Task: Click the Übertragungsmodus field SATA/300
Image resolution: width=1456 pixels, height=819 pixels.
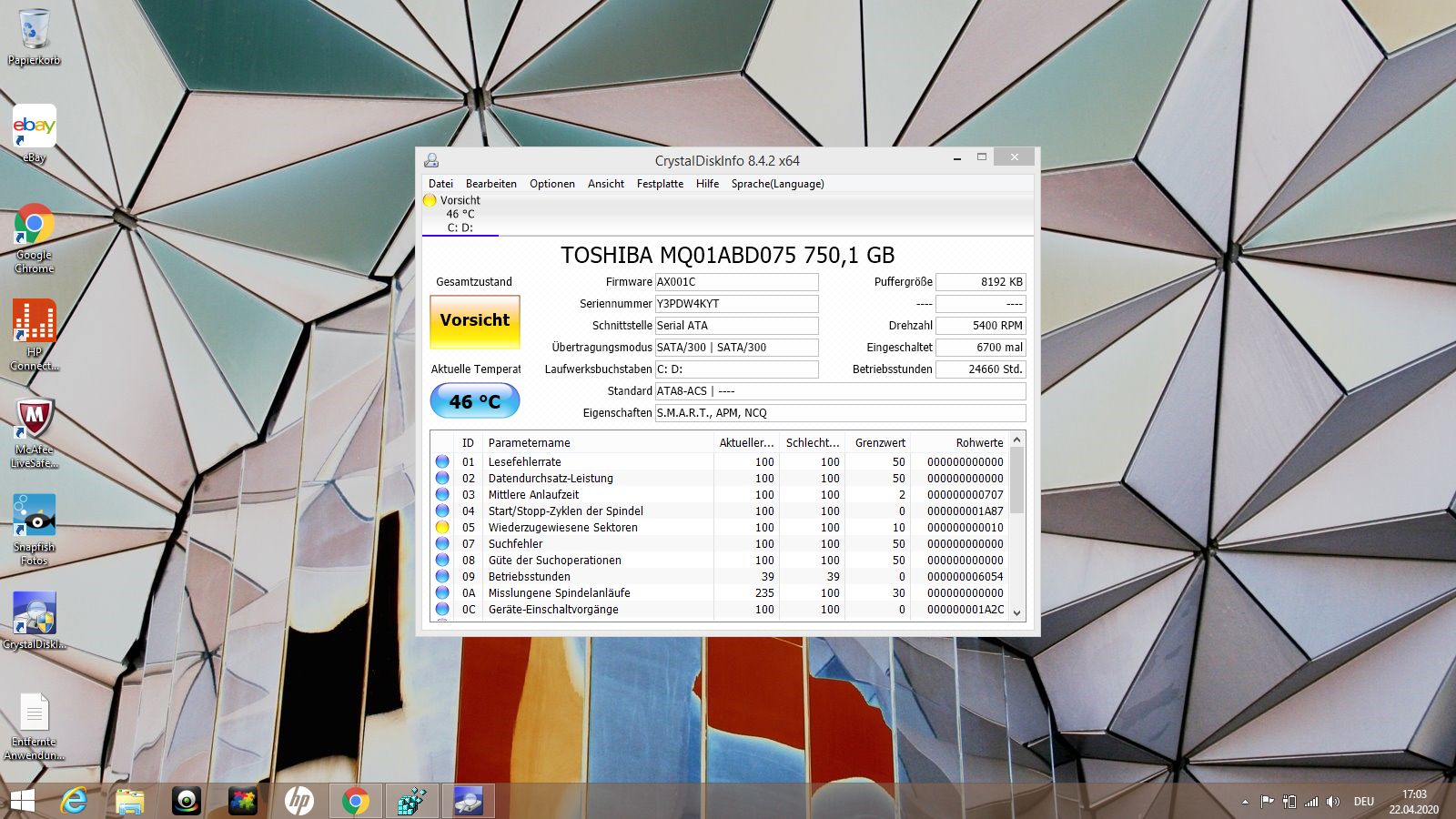Action: click(x=736, y=348)
